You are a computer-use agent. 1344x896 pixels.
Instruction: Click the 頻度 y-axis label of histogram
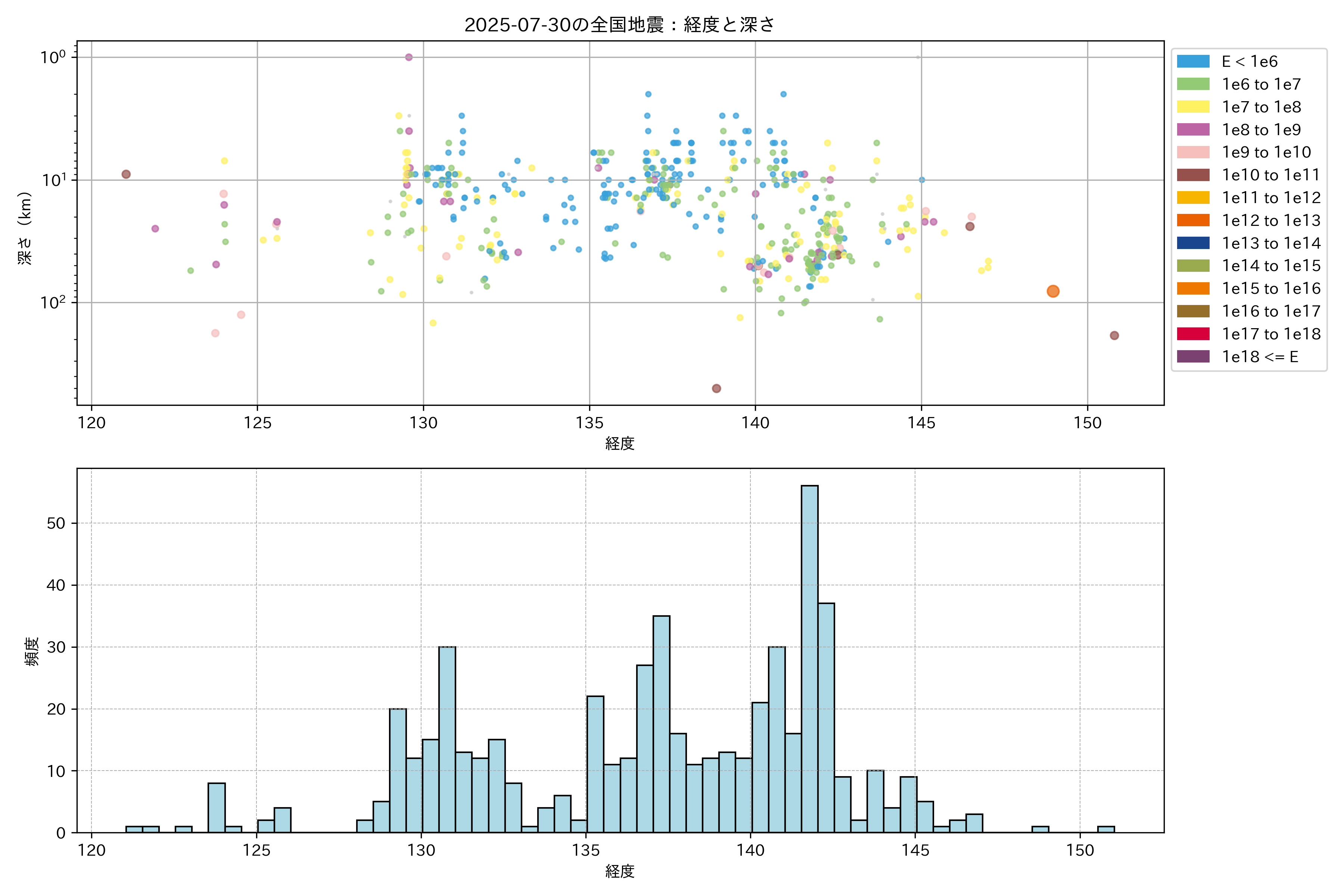point(32,651)
